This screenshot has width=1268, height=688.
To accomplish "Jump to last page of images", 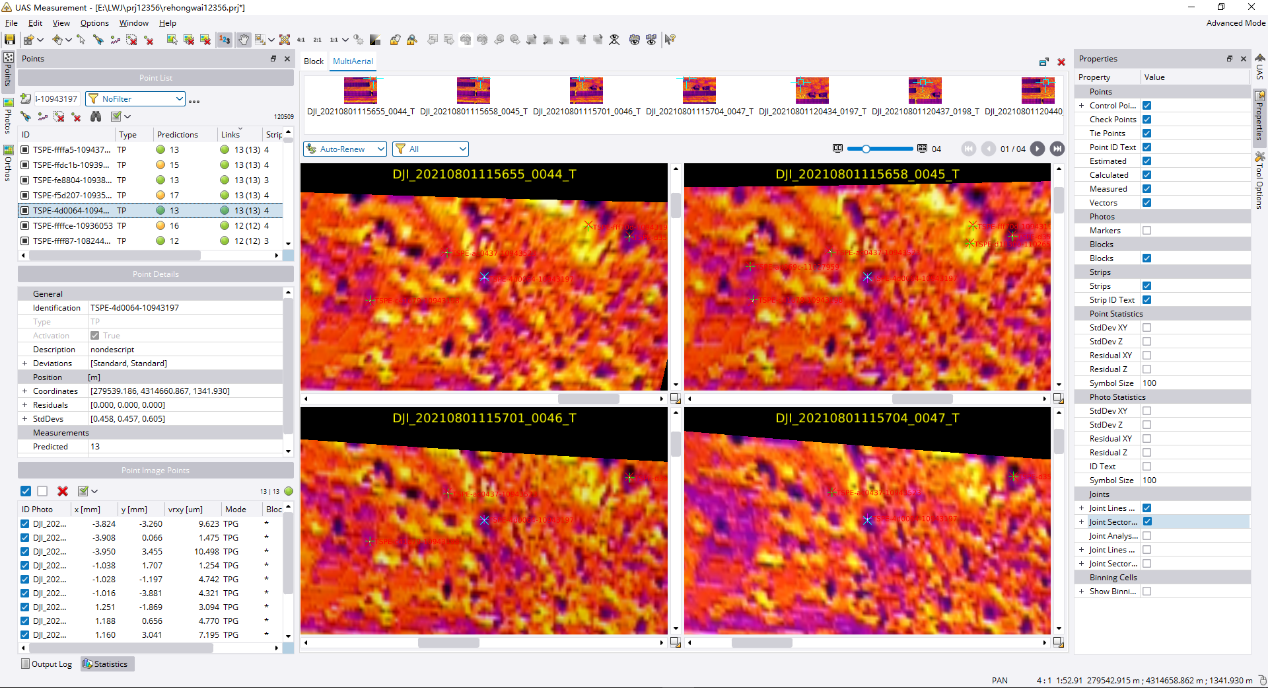I will coord(1055,149).
